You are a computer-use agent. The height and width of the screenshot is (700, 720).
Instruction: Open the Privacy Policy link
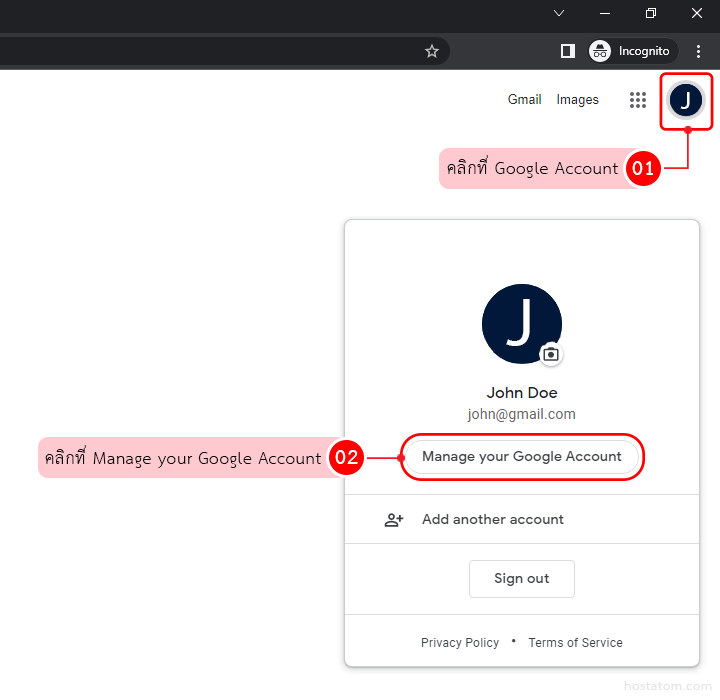460,643
